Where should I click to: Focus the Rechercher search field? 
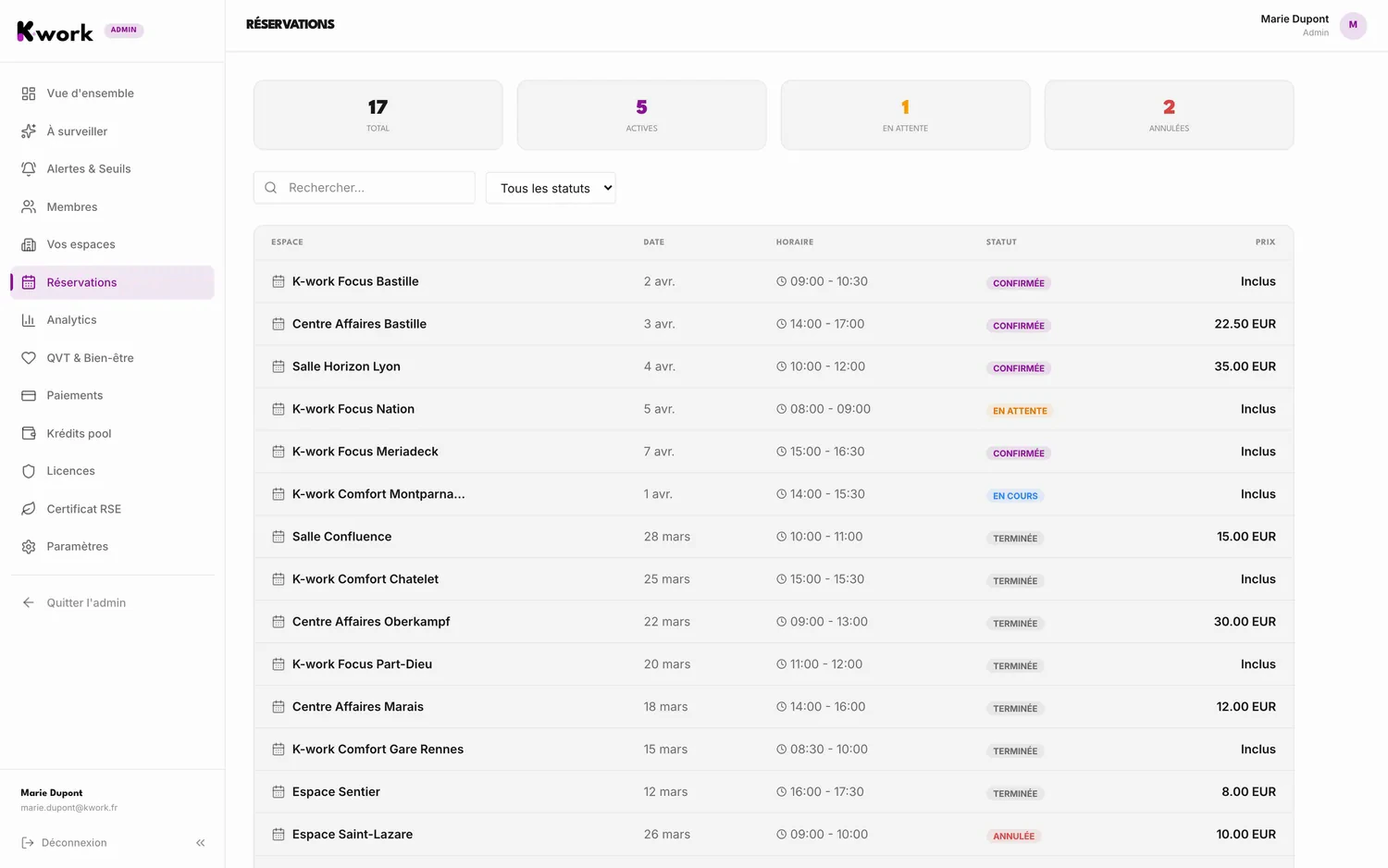point(365,188)
